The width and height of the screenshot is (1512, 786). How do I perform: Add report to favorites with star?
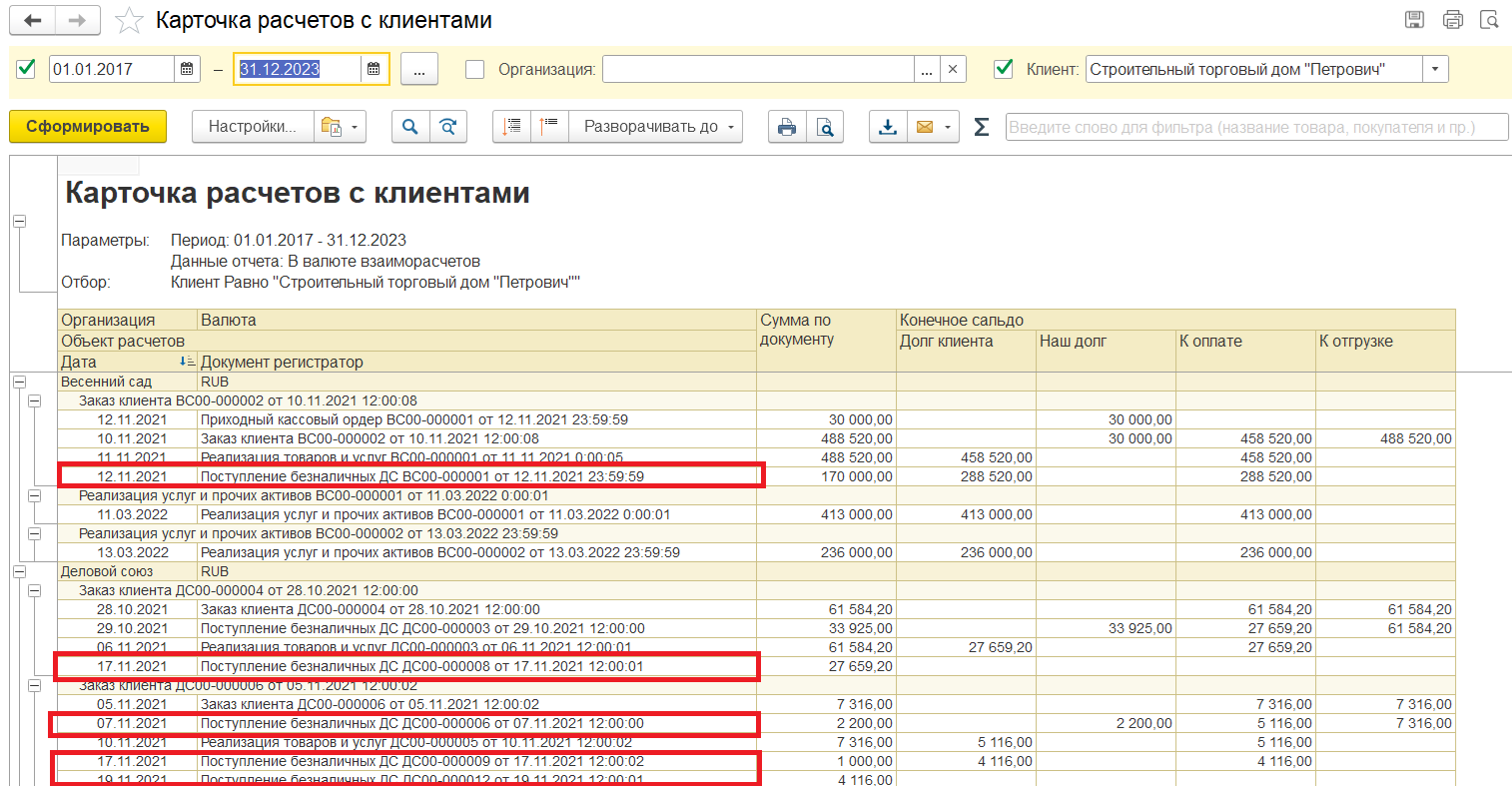[x=129, y=20]
